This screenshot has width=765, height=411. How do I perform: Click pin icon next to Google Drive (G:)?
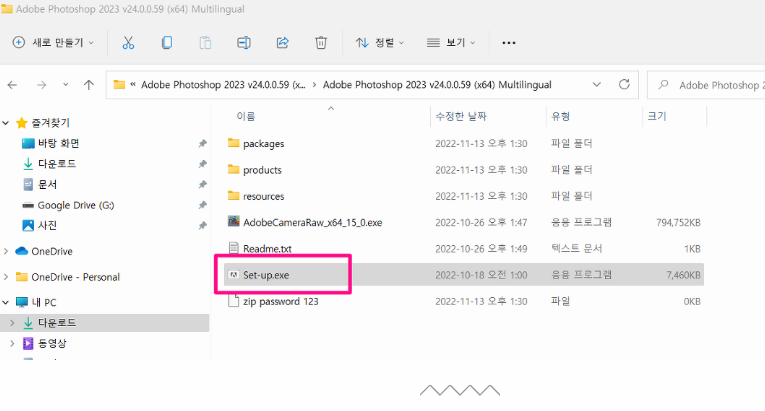pyautogui.click(x=202, y=205)
